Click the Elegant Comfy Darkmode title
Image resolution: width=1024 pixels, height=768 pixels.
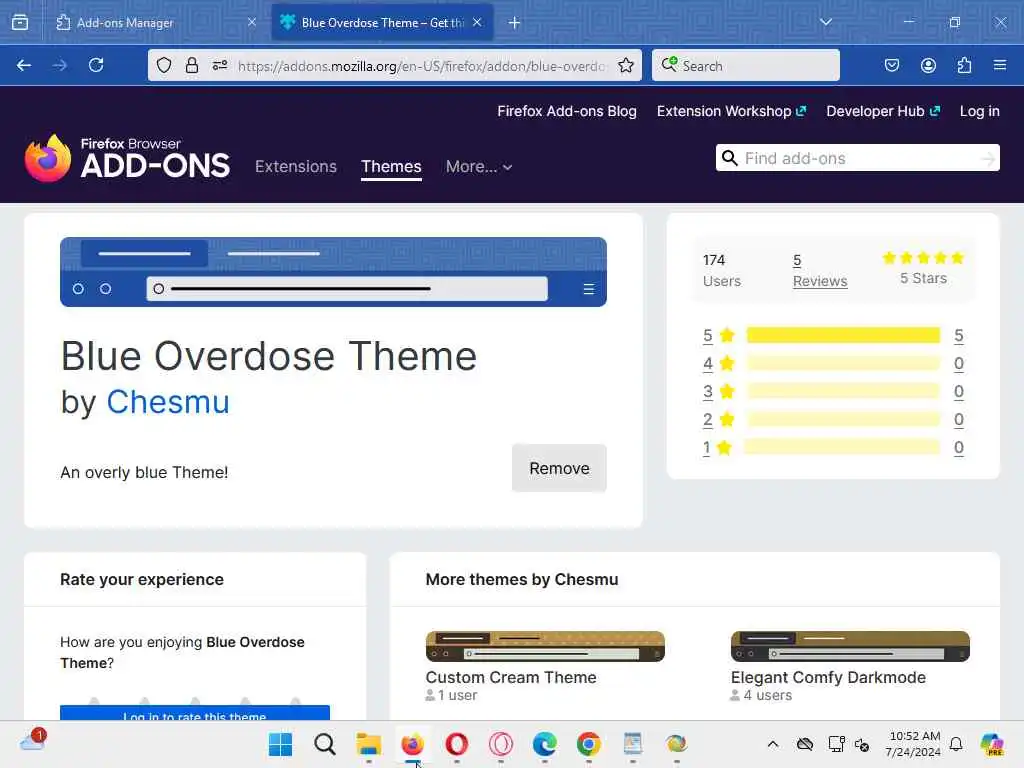pos(828,677)
